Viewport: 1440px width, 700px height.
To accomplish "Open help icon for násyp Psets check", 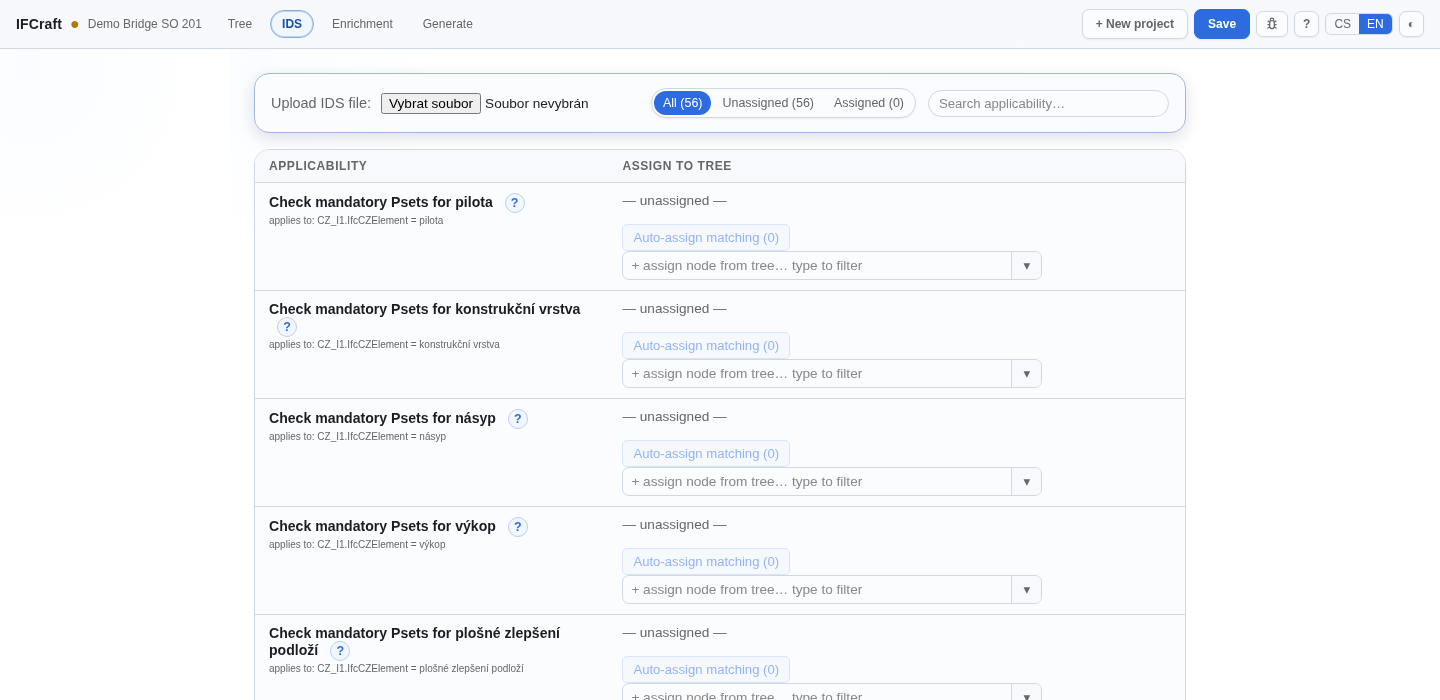I will (x=518, y=419).
